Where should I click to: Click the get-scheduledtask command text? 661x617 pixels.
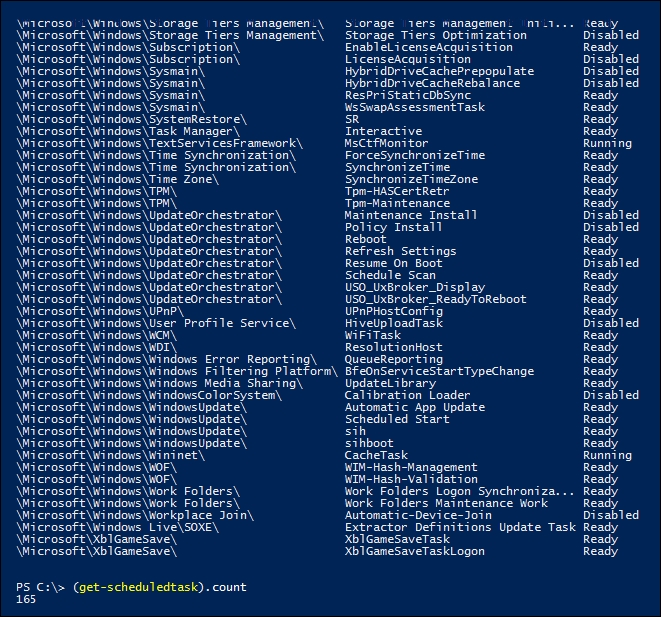(x=138, y=587)
